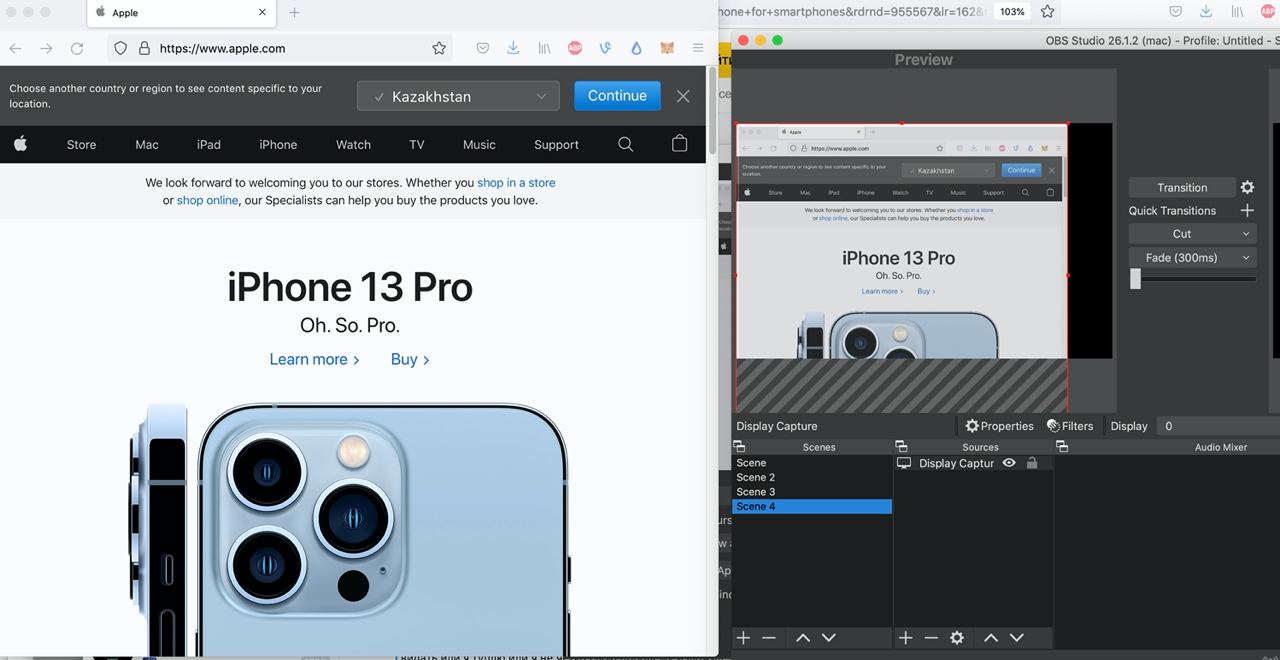Open Store in Apple navigation
The width and height of the screenshot is (1280, 660).
point(82,144)
